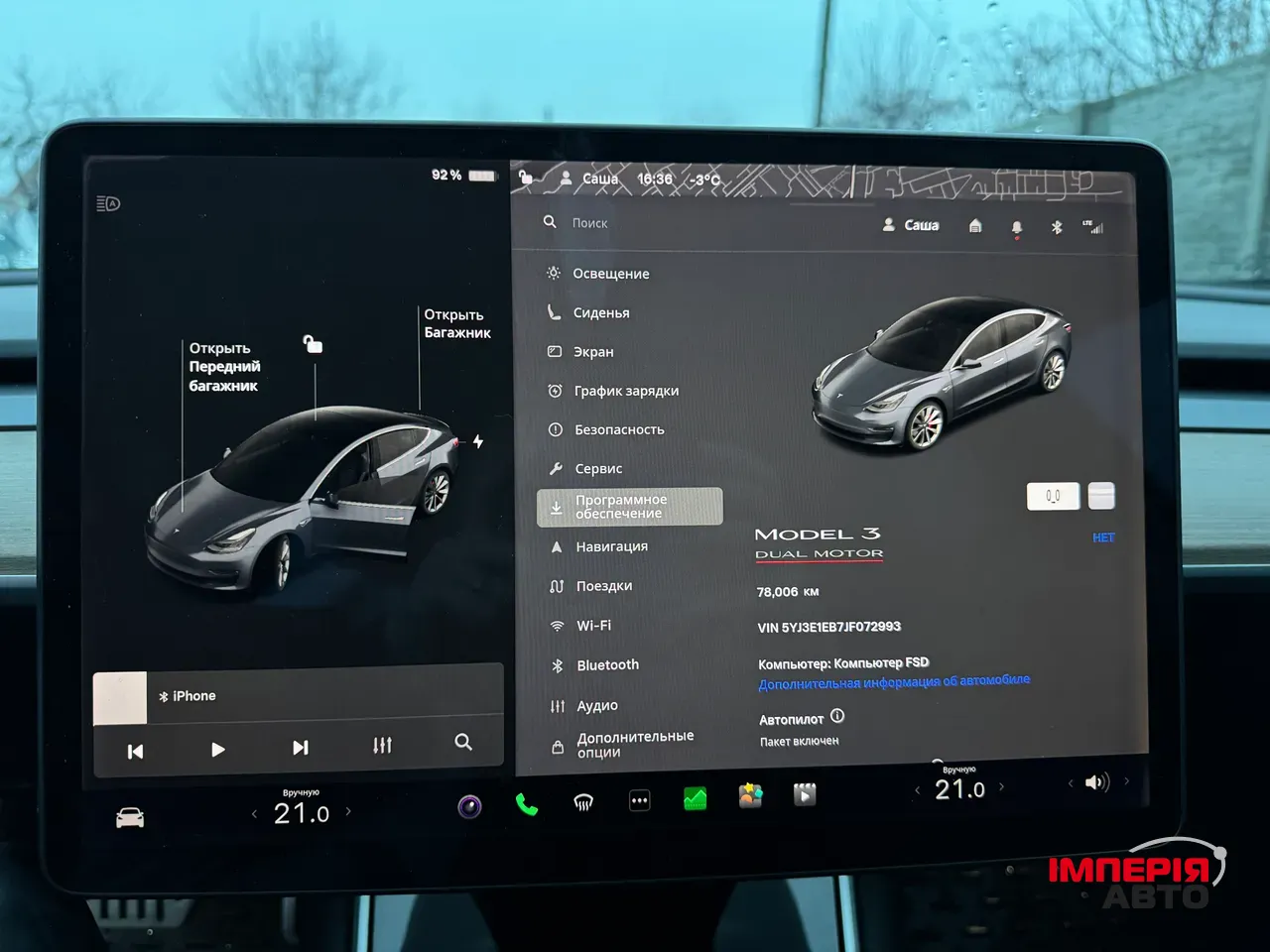Viewport: 1270px width, 952px height.
Task: Tap the chevron next to the volume speaker
Action: (x=1128, y=781)
